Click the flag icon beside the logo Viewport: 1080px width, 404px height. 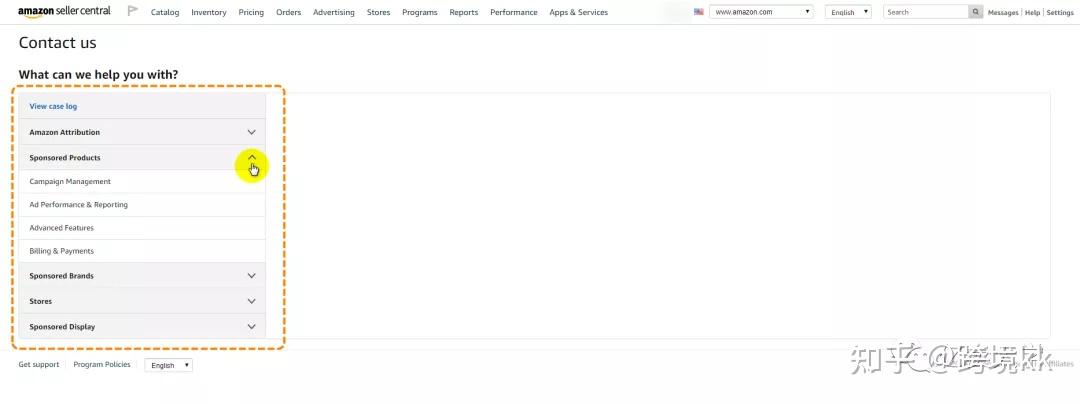tap(133, 11)
